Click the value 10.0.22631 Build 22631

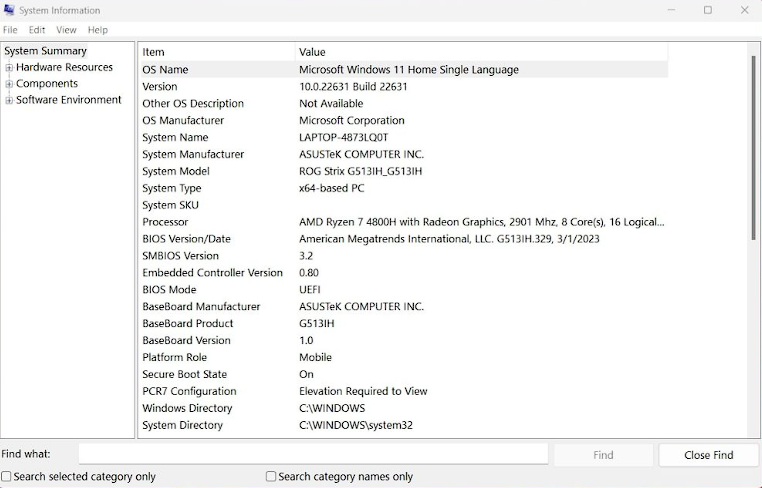coord(353,87)
